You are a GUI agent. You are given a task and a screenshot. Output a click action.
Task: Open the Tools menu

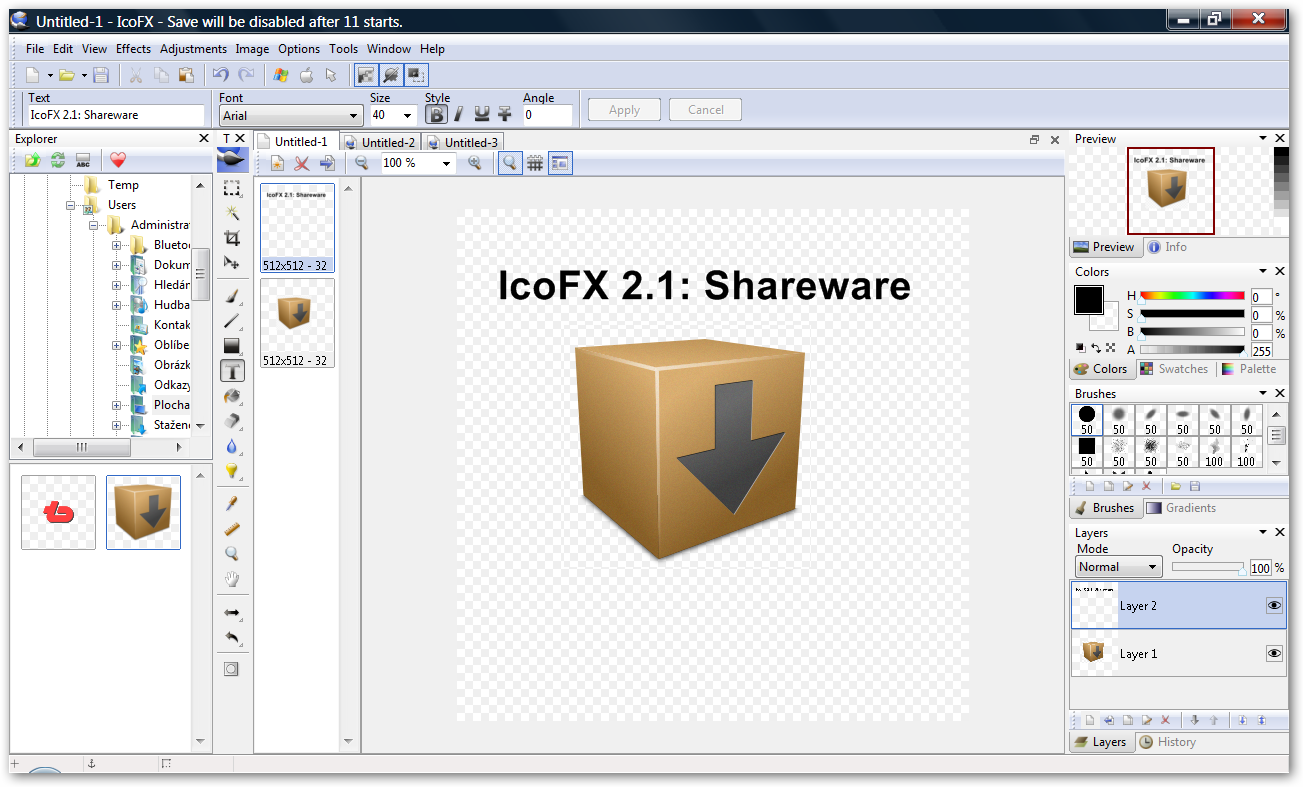click(x=343, y=49)
